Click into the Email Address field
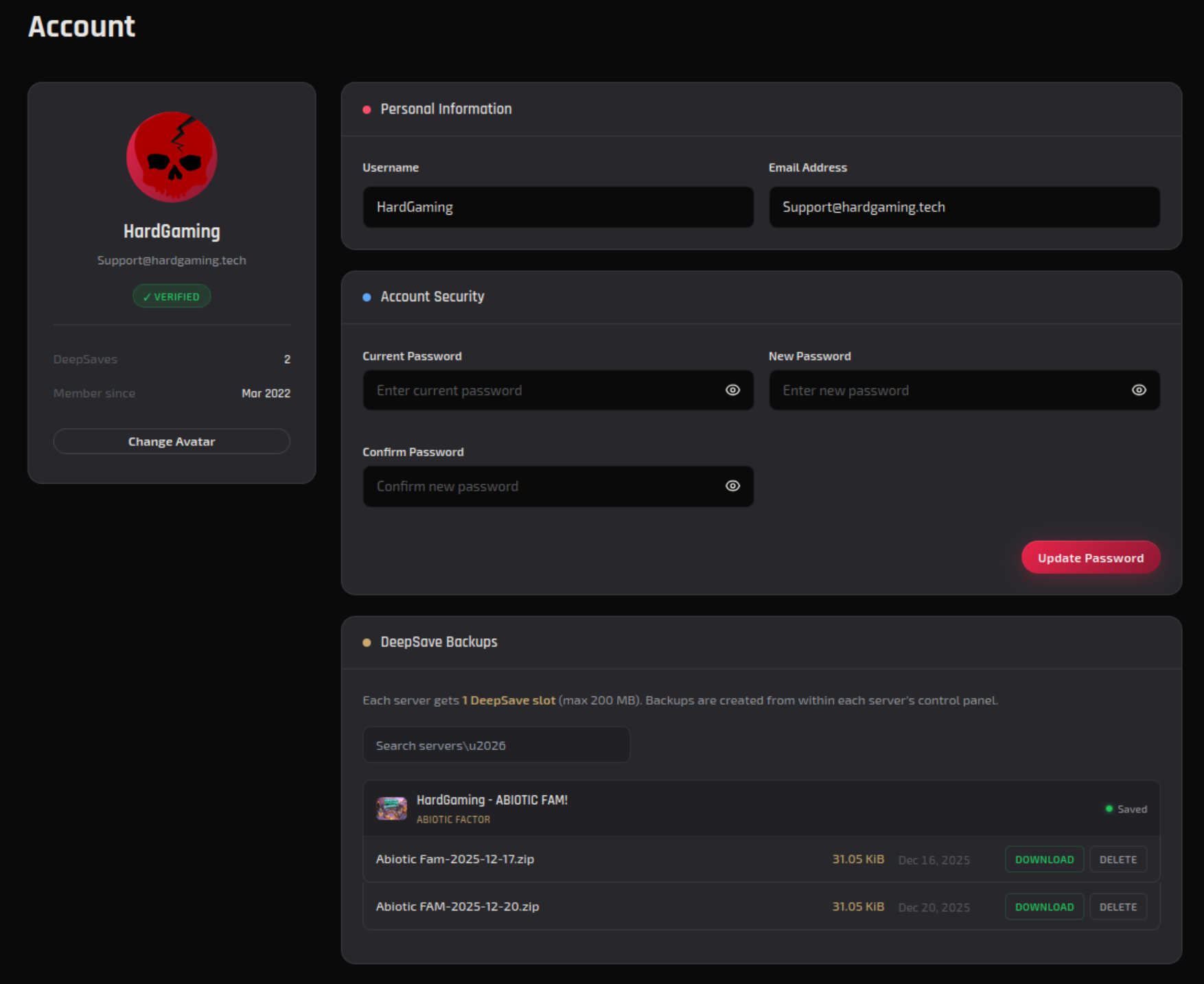The height and width of the screenshot is (984, 1204). click(964, 207)
